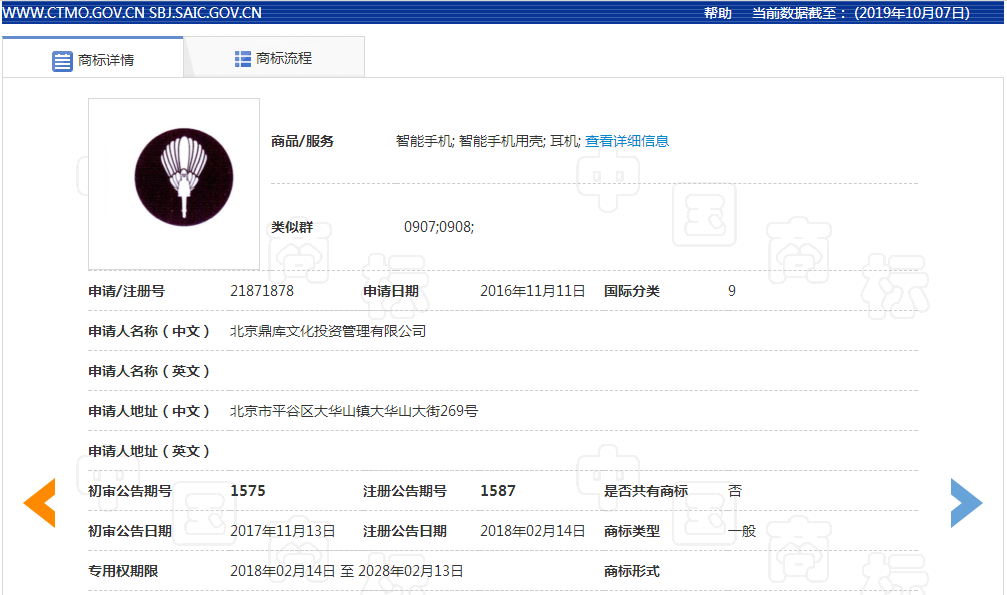Switch to the 商标流程 tab

point(286,58)
